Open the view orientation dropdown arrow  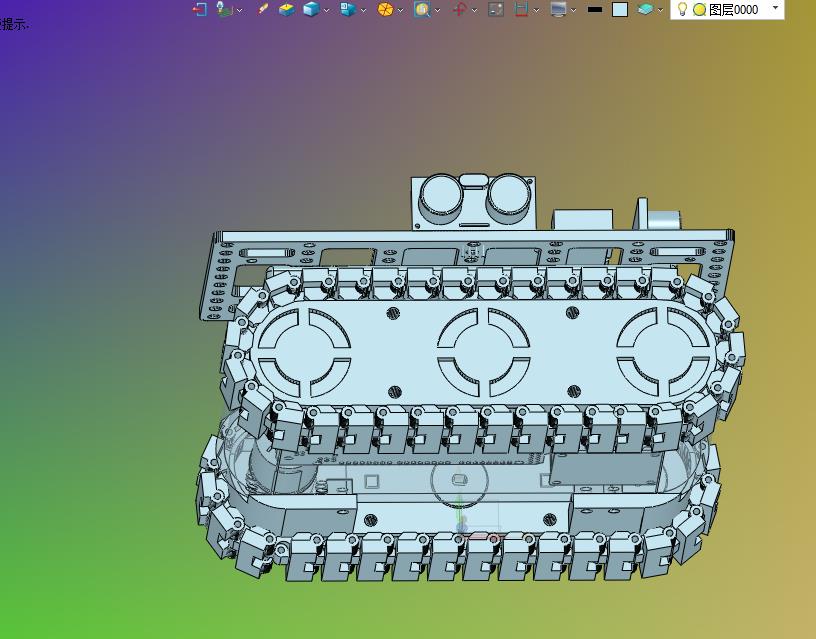363,10
